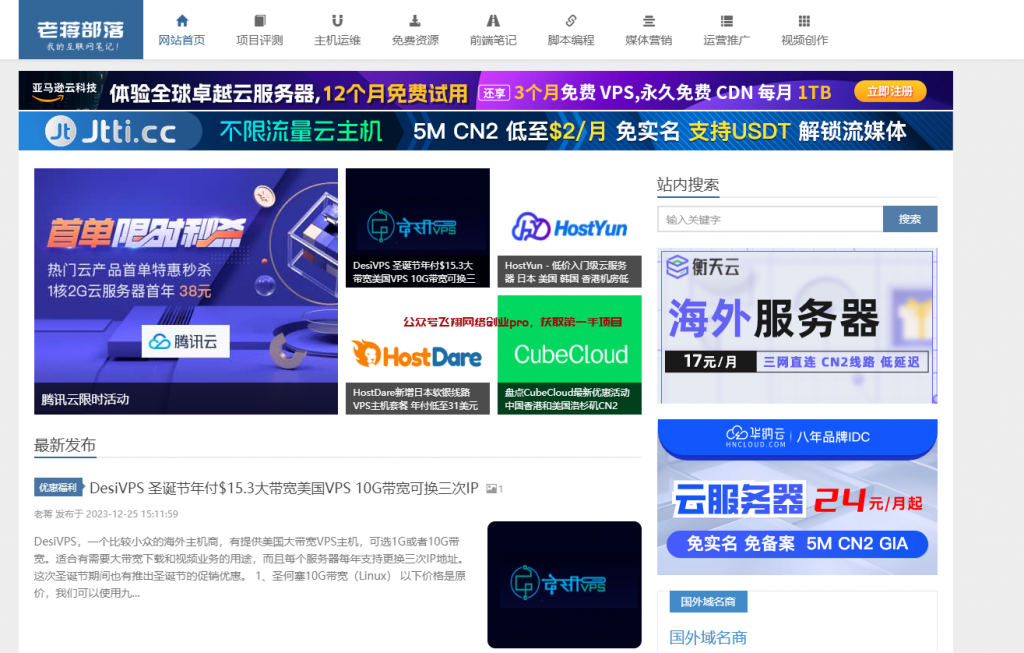Viewport: 1024px width, 653px height.
Task: Click the grid icon above 视频创作
Action: pos(804,20)
